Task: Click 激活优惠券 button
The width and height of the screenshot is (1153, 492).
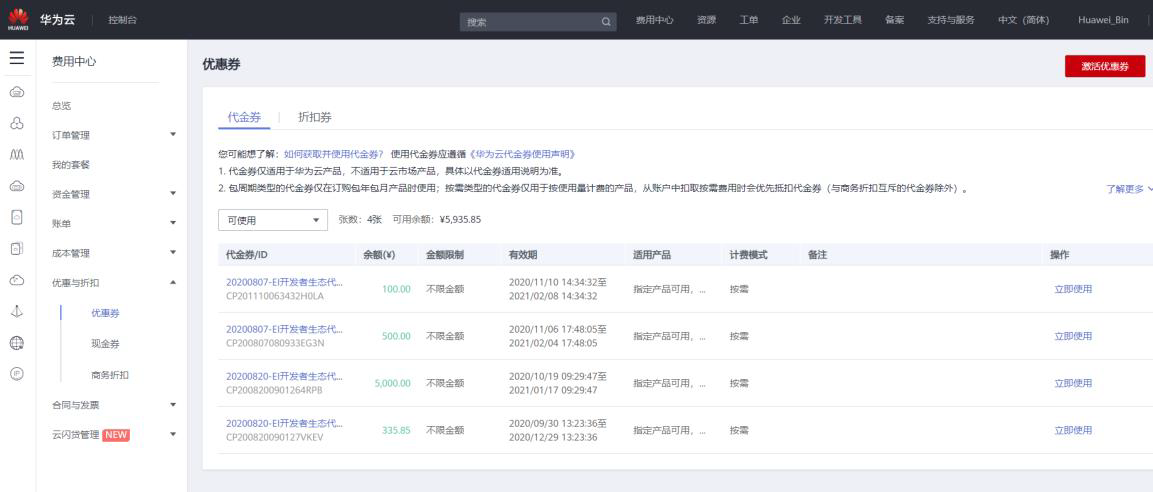Action: (1104, 66)
